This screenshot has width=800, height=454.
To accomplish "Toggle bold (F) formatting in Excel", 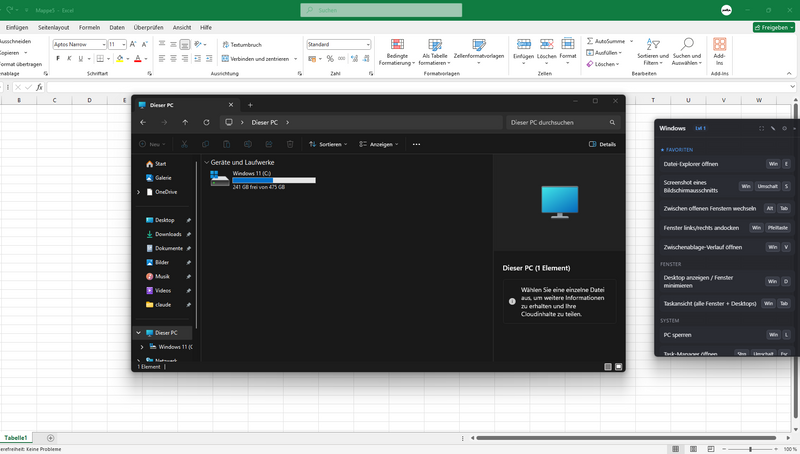I will coord(58,59).
